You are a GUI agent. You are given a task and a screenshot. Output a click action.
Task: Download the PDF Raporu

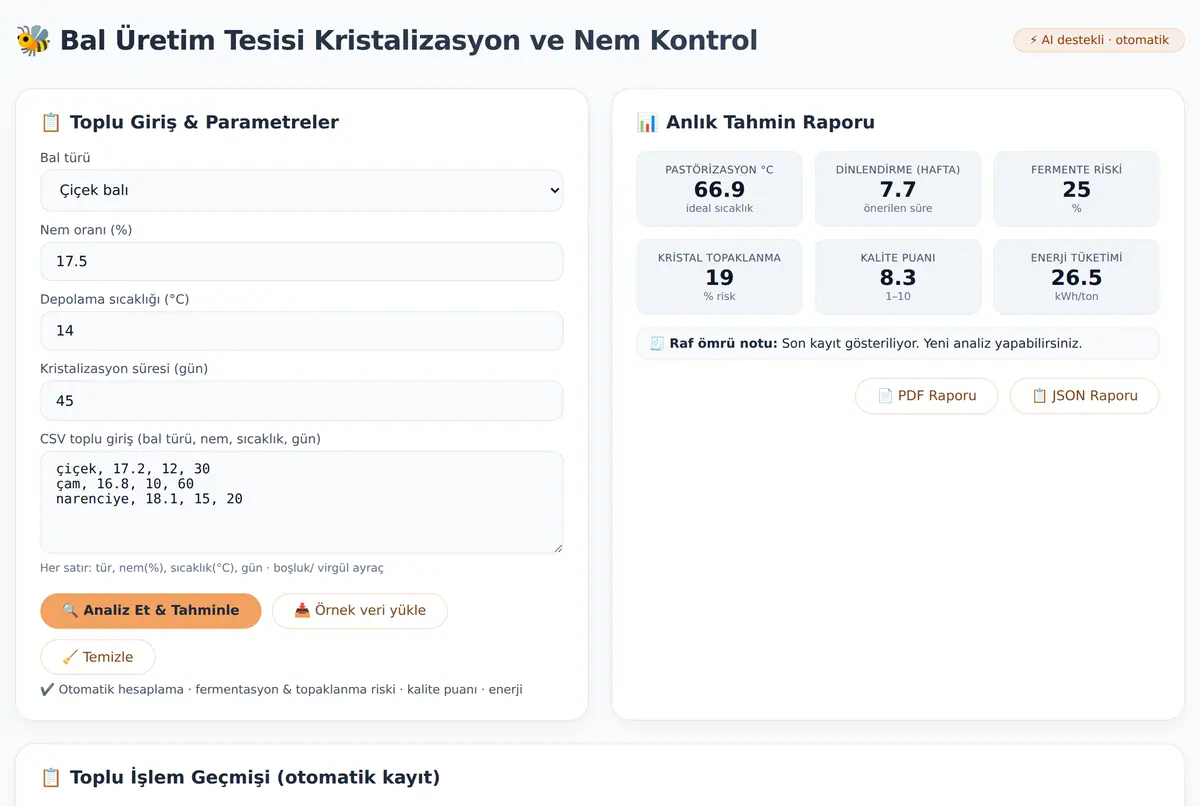pos(927,396)
